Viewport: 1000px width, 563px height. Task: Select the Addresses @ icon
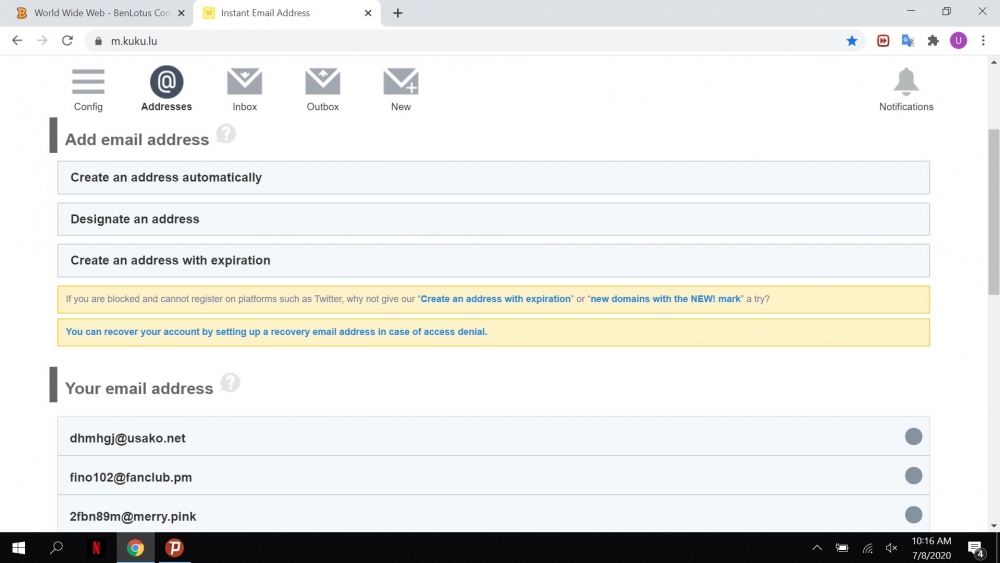click(166, 82)
